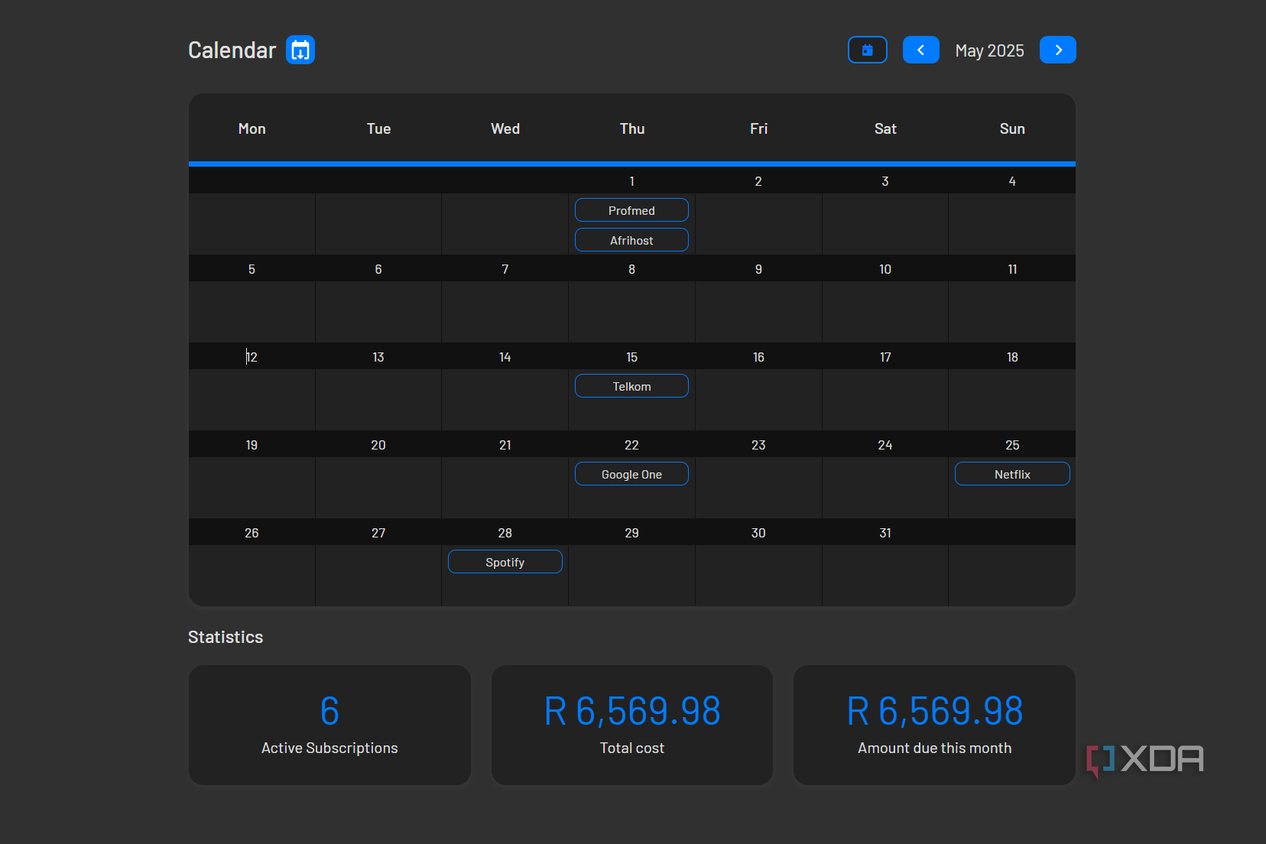This screenshot has width=1266, height=844.
Task: Select day 28 date number
Action: (505, 533)
